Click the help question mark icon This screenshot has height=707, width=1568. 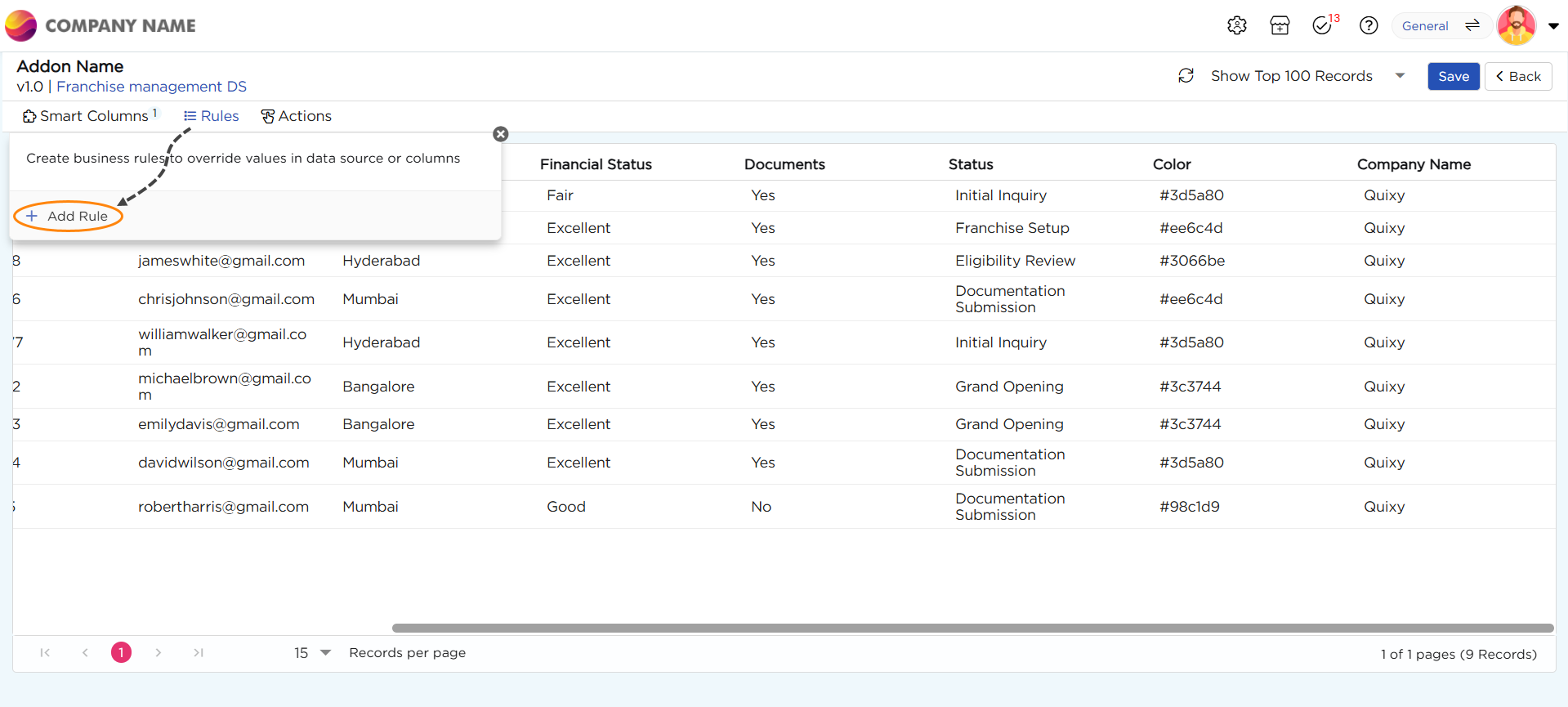(x=1369, y=25)
